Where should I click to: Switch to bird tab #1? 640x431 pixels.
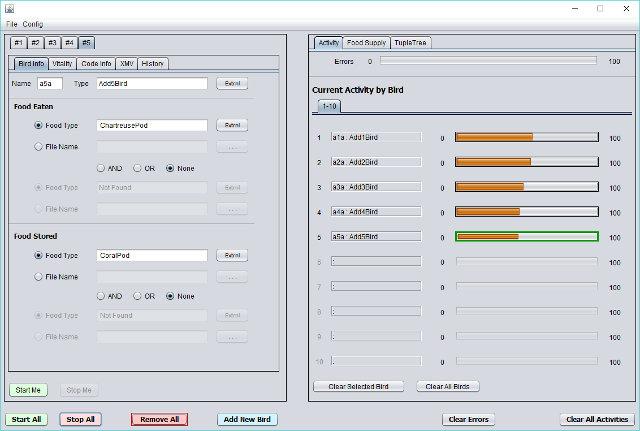[x=18, y=42]
